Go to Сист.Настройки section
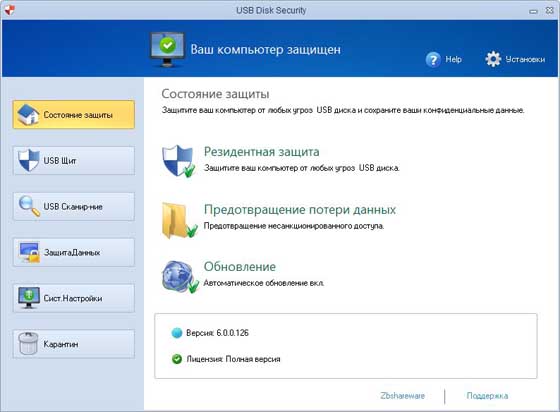 point(74,298)
